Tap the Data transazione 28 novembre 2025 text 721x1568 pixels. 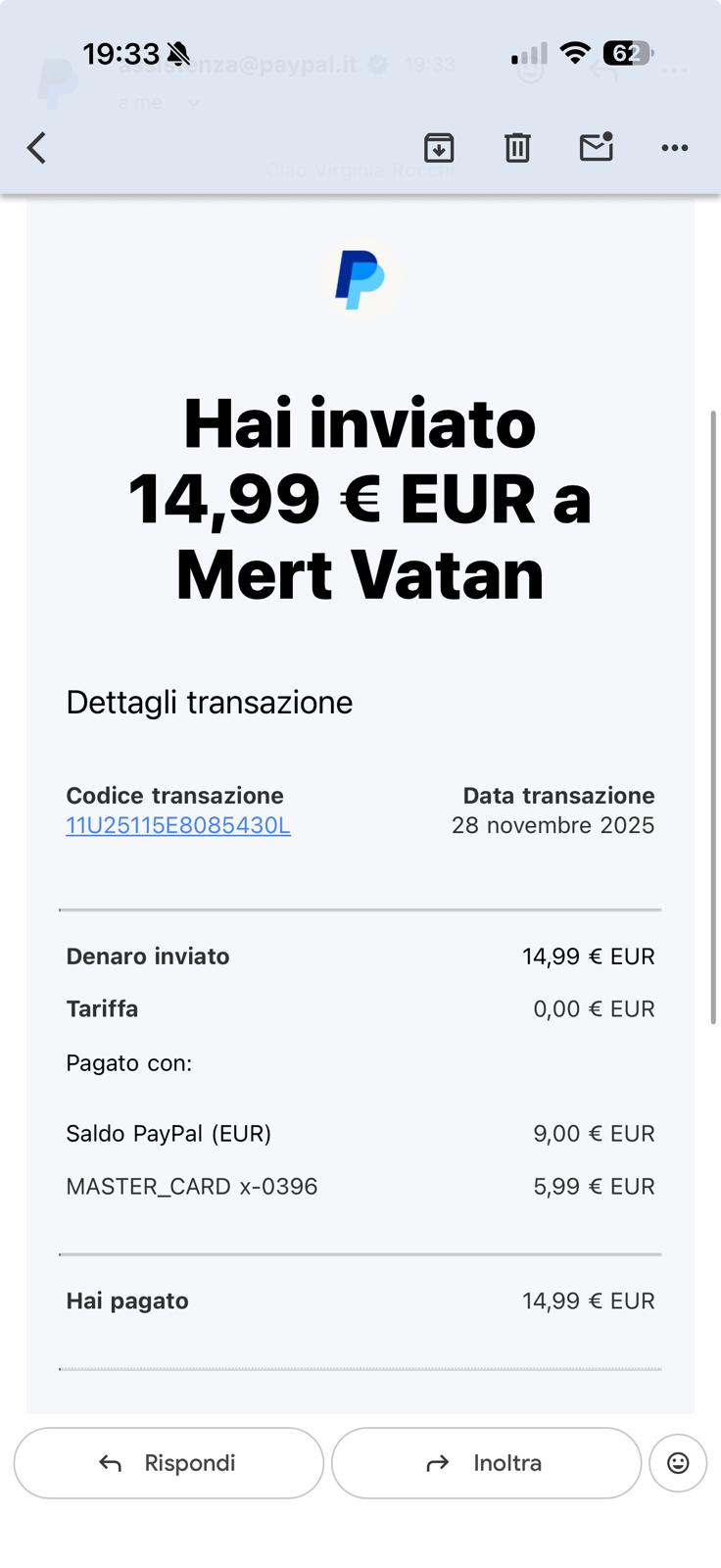coord(553,810)
